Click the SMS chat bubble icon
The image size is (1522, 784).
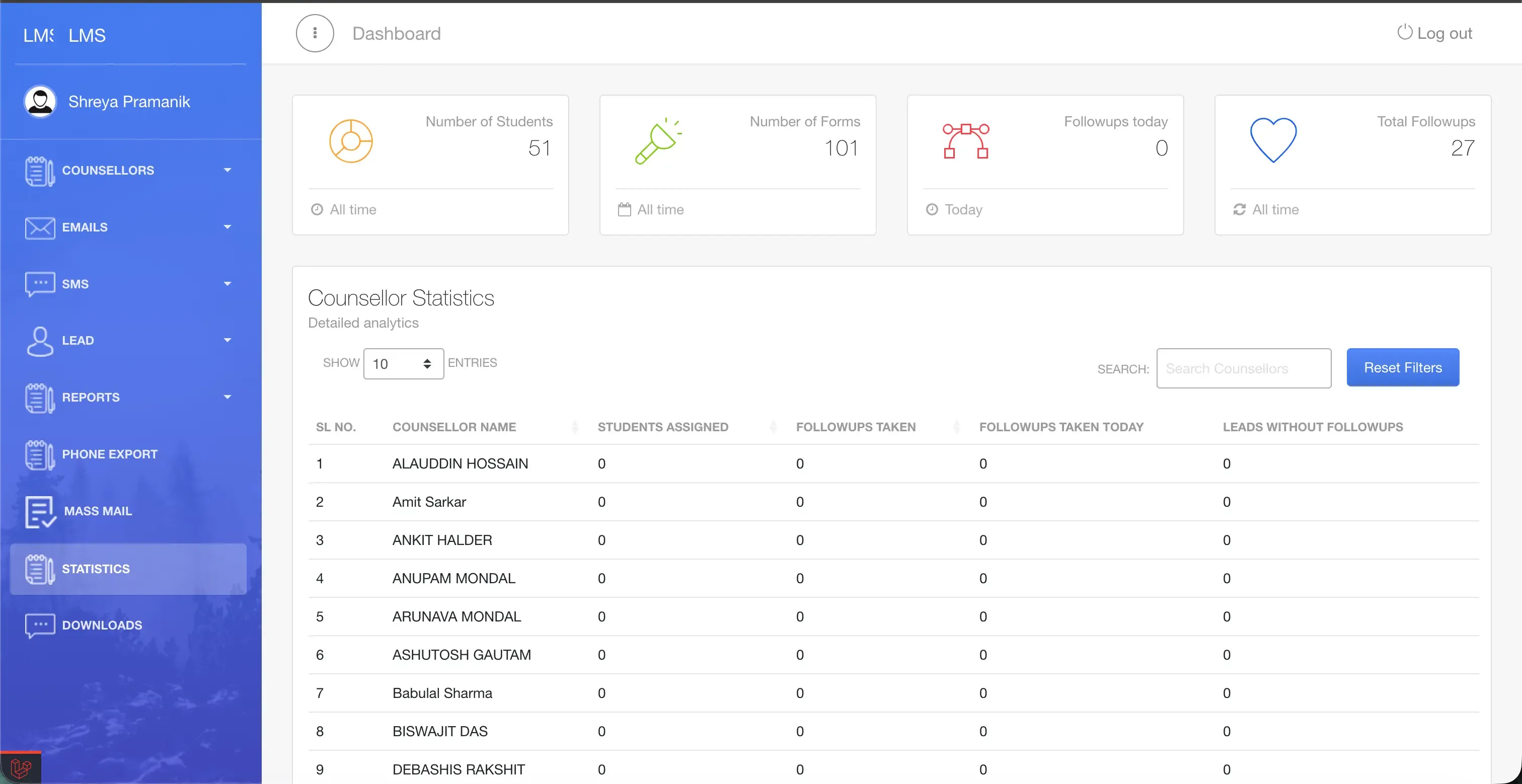(x=39, y=284)
